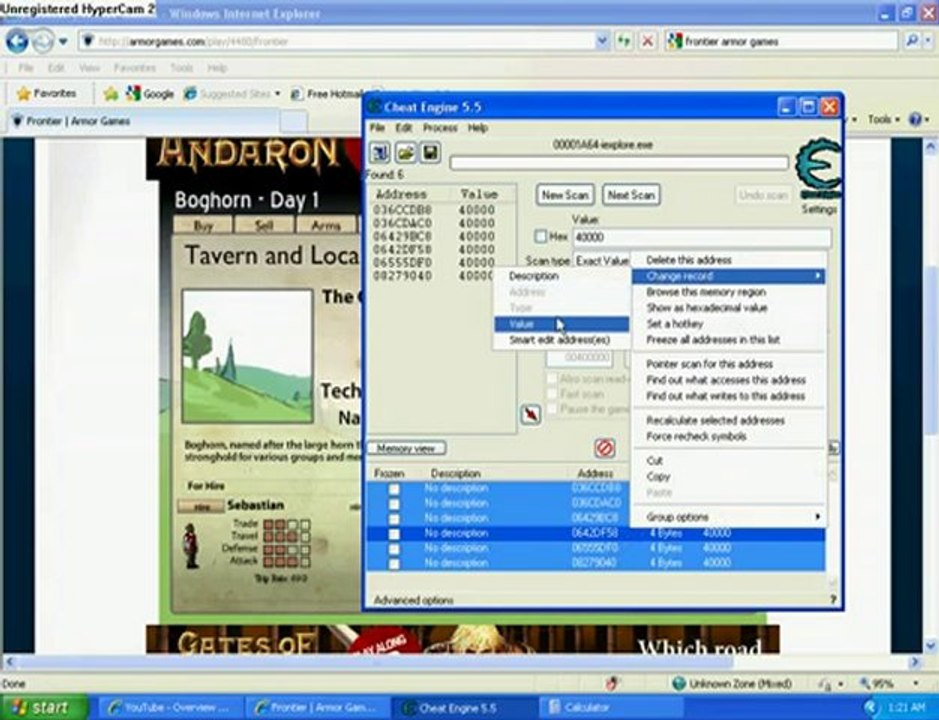Toggle frozen checkbox for address 036CCDB8 row
The image size is (939, 720).
tap(394, 489)
